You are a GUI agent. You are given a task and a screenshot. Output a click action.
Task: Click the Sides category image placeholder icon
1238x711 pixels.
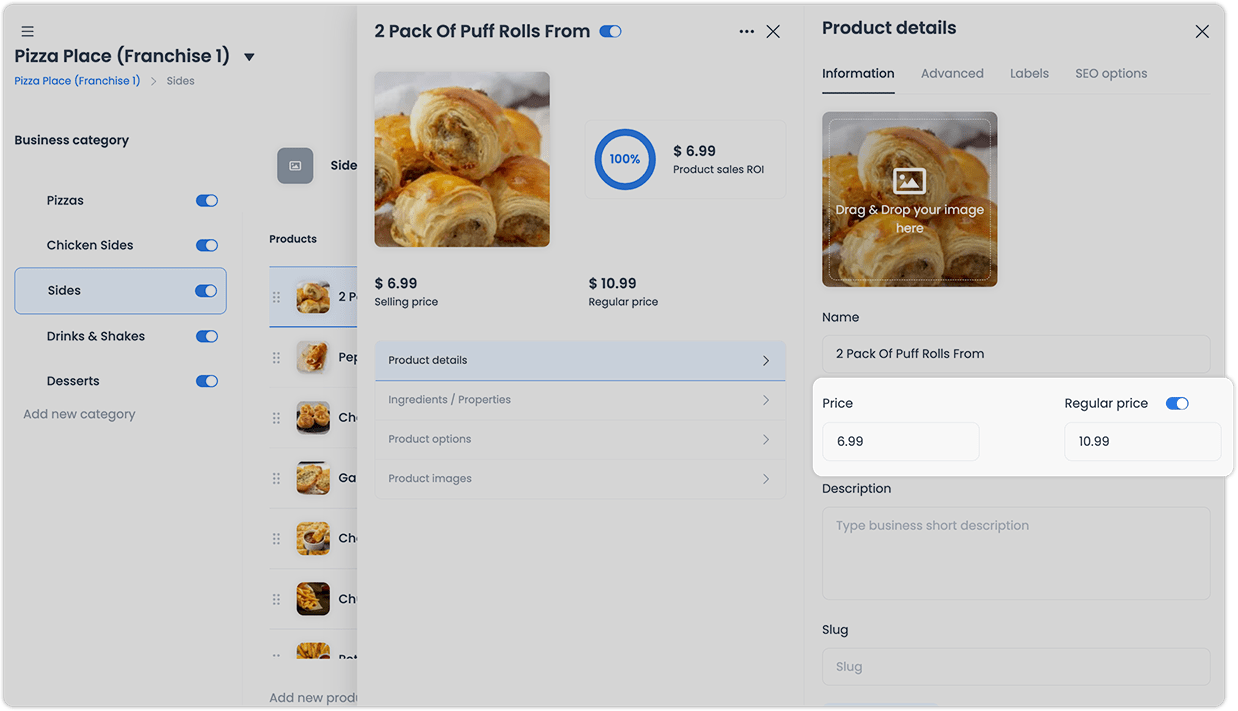(295, 166)
